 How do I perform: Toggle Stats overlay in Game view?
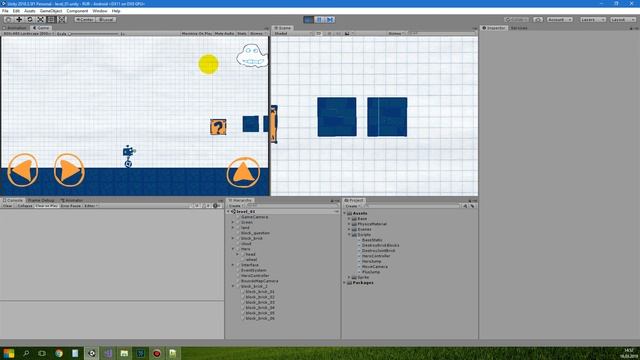pos(242,33)
